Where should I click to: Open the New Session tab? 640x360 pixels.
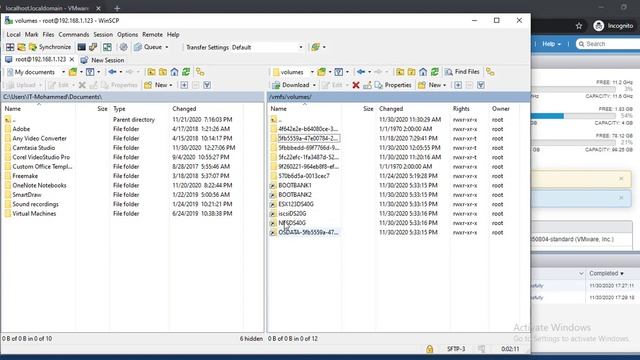tap(102, 60)
